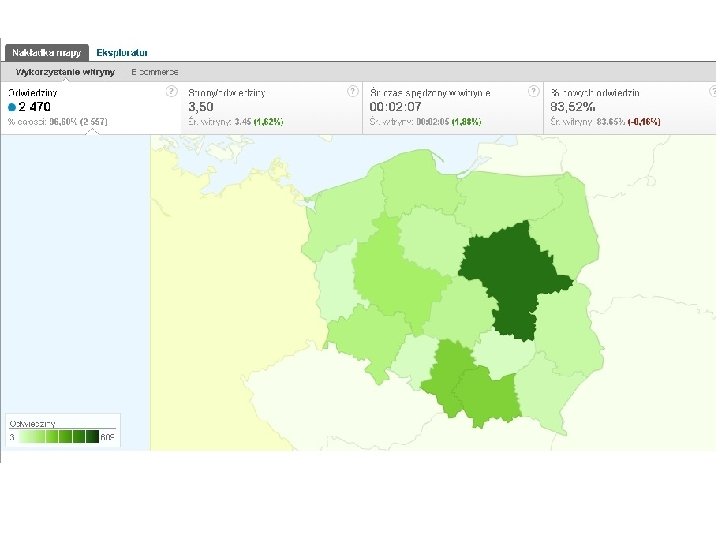Open help icon for Strony/odwiedziny metric
The width and height of the screenshot is (720, 540).
352,91
